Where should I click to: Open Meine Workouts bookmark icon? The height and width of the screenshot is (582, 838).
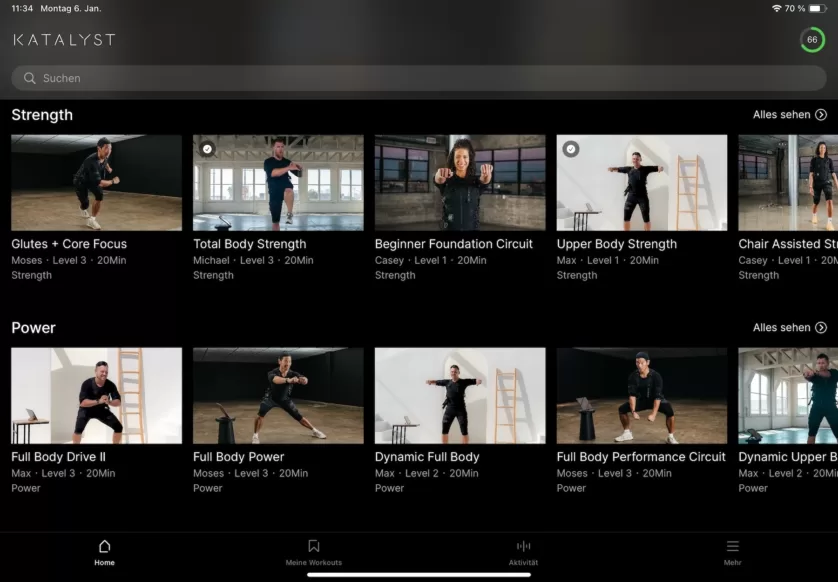[x=313, y=546]
